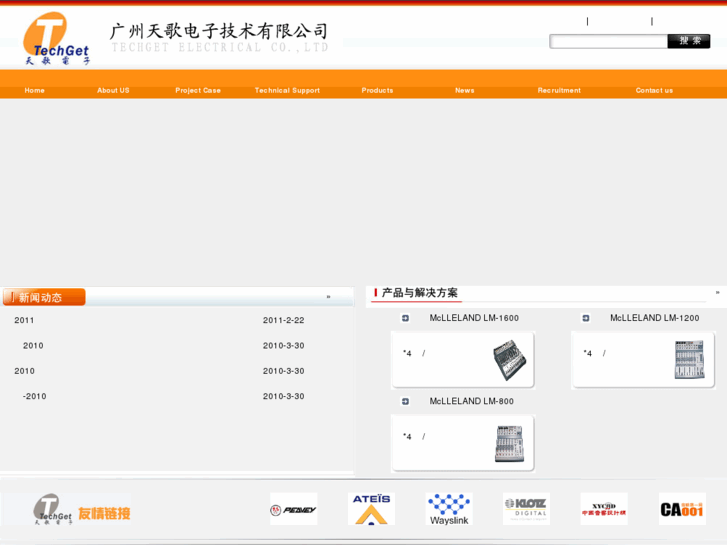Click the arrow icon beside McLLELAND LM-1600
The width and height of the screenshot is (727, 545).
pyautogui.click(x=405, y=318)
